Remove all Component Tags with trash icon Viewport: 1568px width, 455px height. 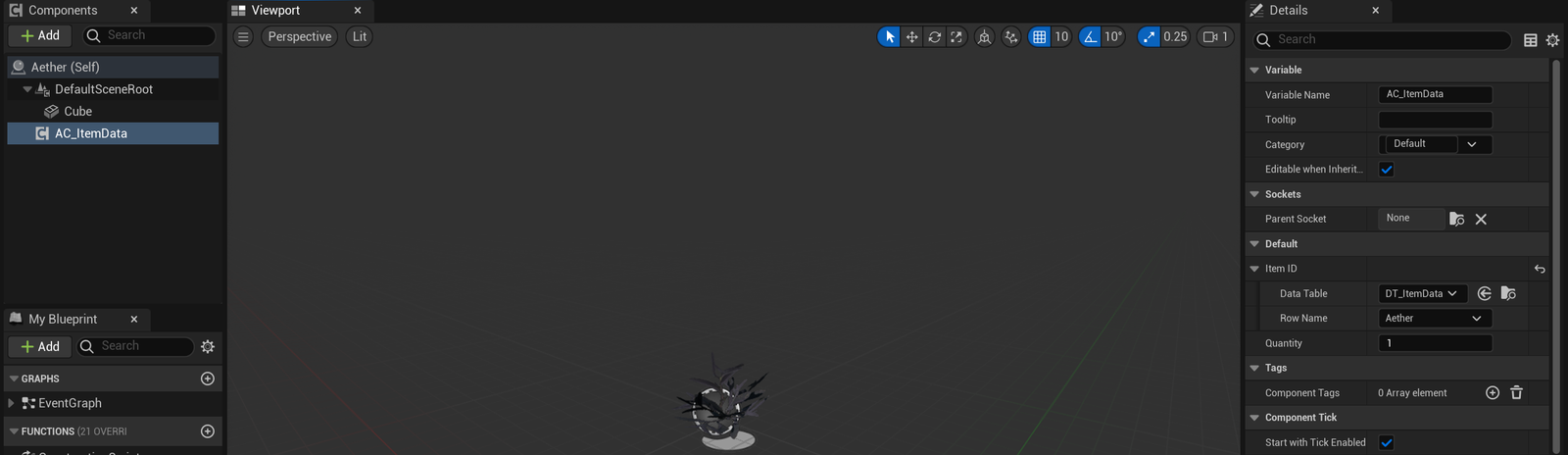click(x=1516, y=393)
